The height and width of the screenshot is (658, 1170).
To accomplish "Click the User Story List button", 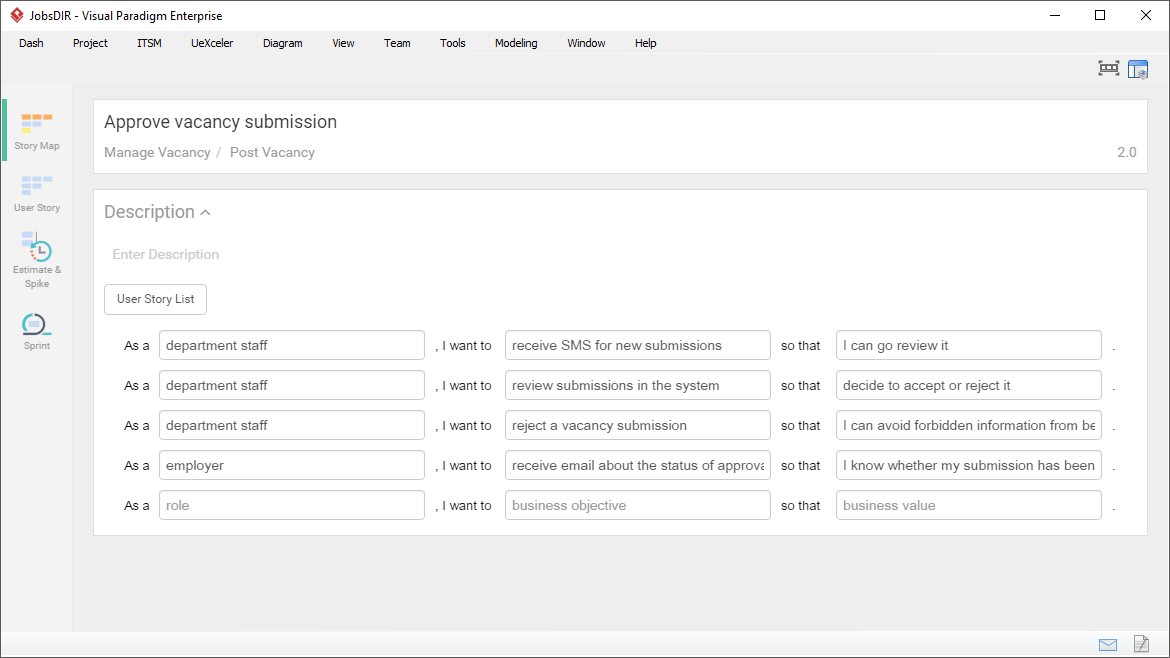I will coord(155,299).
